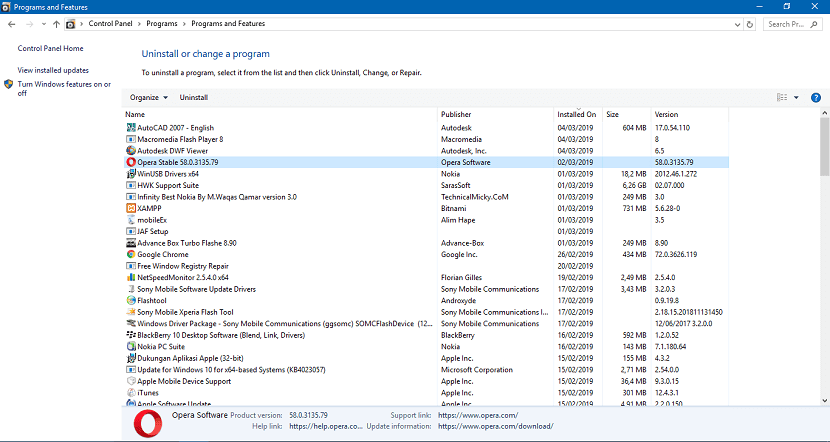Expand the view options dropdown arrow
The width and height of the screenshot is (830, 442).
796,97
